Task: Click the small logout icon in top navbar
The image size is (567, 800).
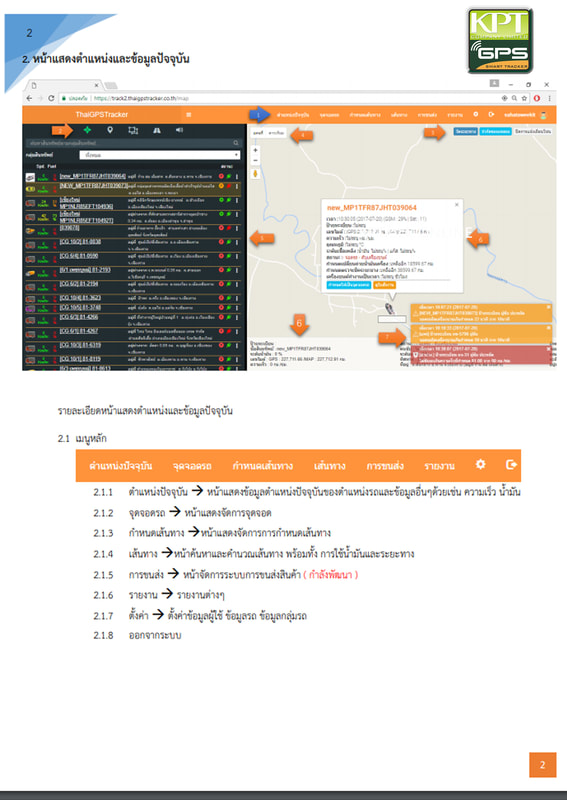Action: point(491,114)
